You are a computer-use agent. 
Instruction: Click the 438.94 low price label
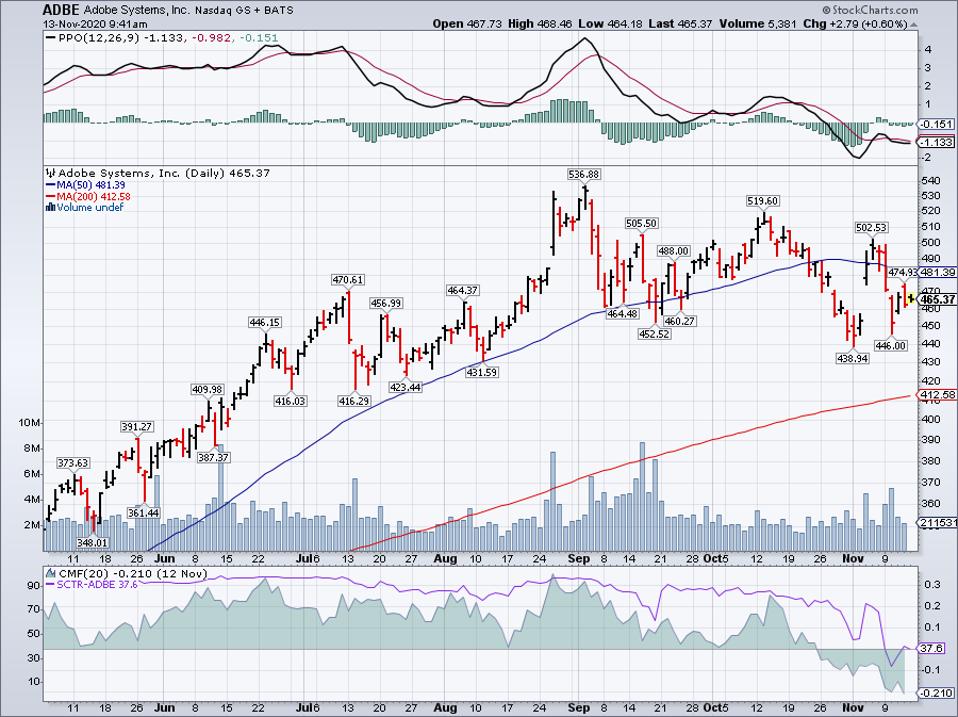coord(852,358)
